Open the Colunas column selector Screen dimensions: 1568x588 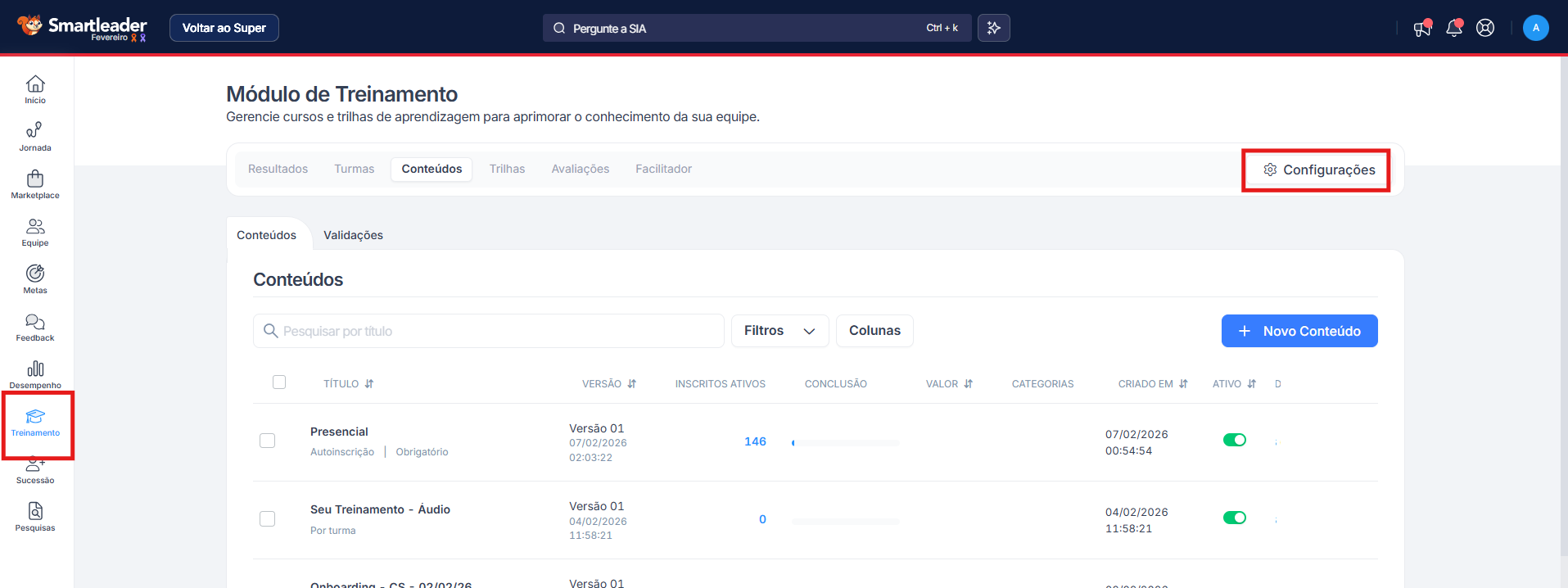tap(874, 331)
